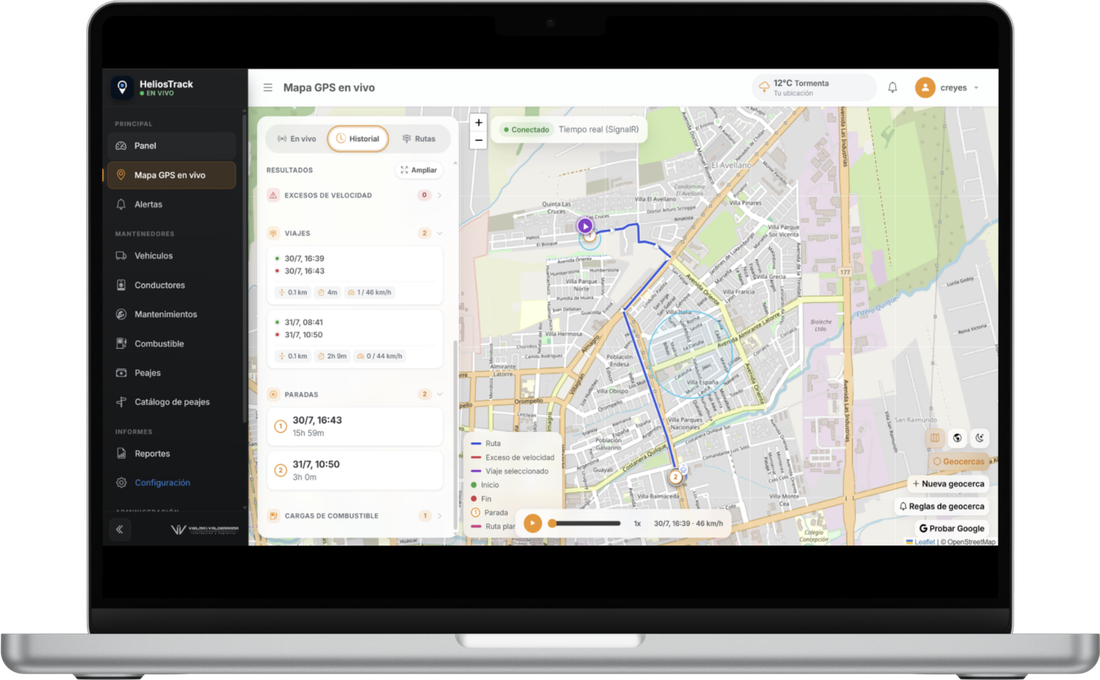Screen dimensions: 1100x680
Task: Click the Reportes document icon in the sidebar
Action: (121, 453)
